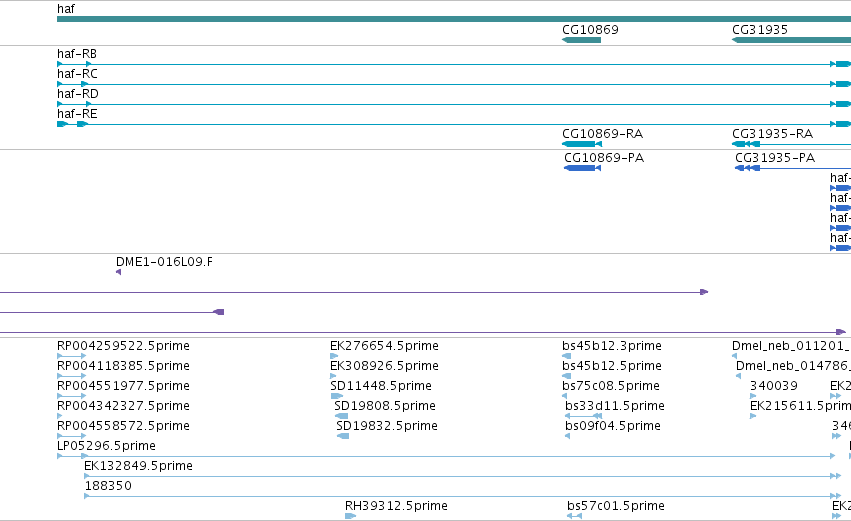Click the bs57c01.5prime EST glyph
Viewport: 851px width, 521px height.
[x=574, y=516]
